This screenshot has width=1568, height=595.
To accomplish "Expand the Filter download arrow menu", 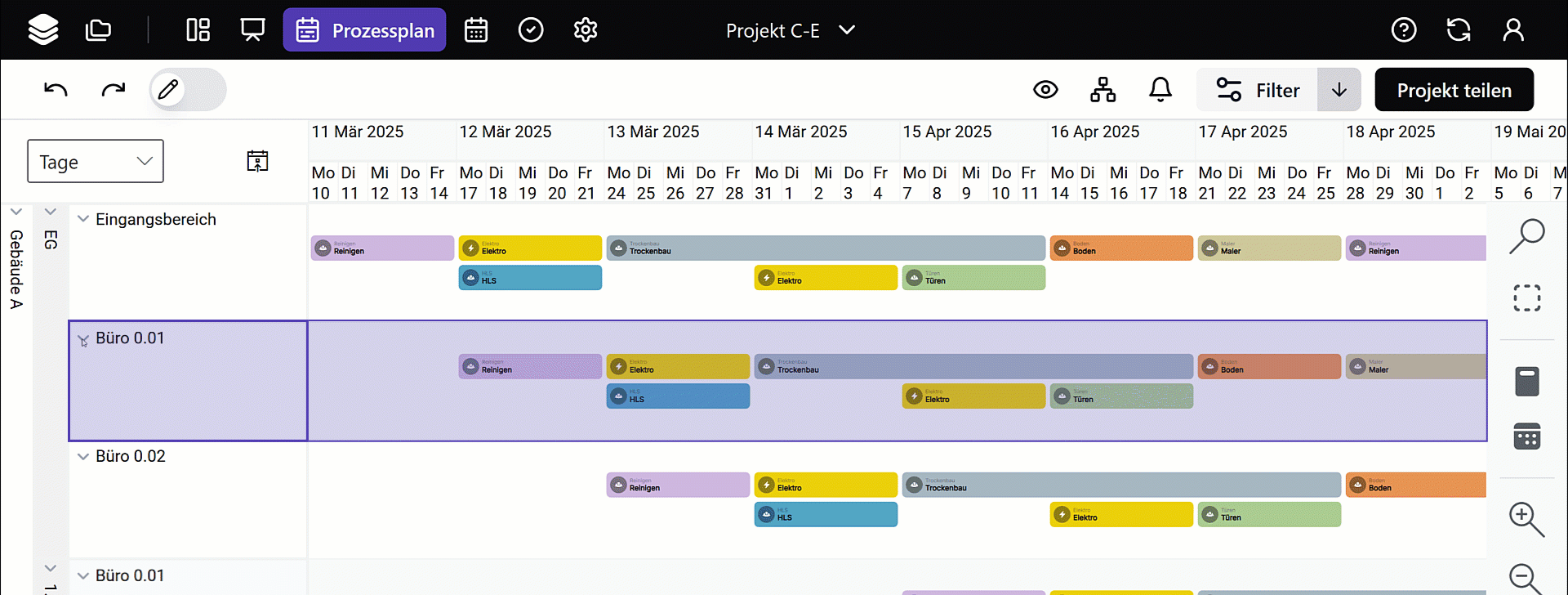I will coord(1339,90).
